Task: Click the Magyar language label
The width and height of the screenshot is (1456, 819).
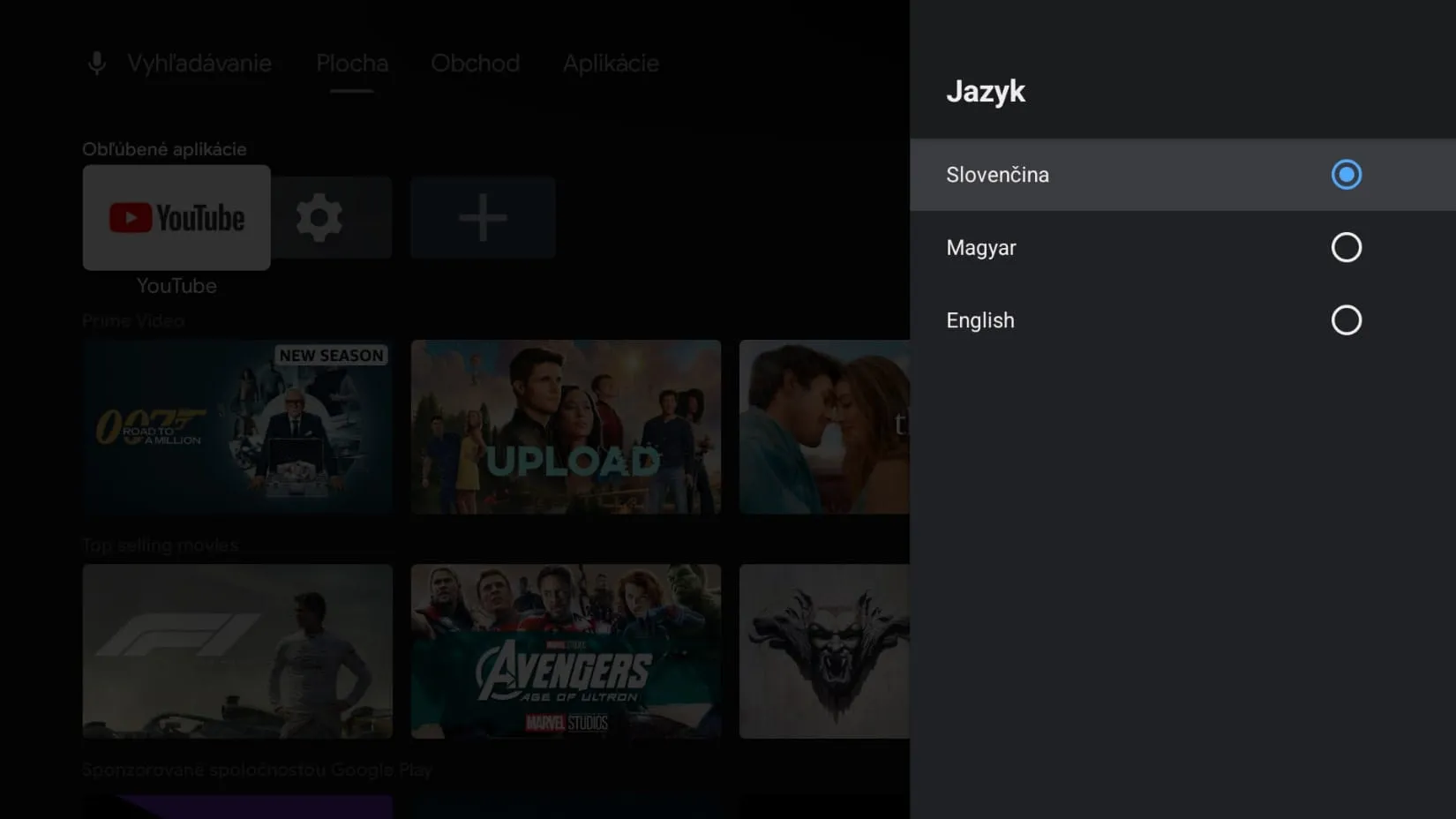Action: [x=981, y=248]
